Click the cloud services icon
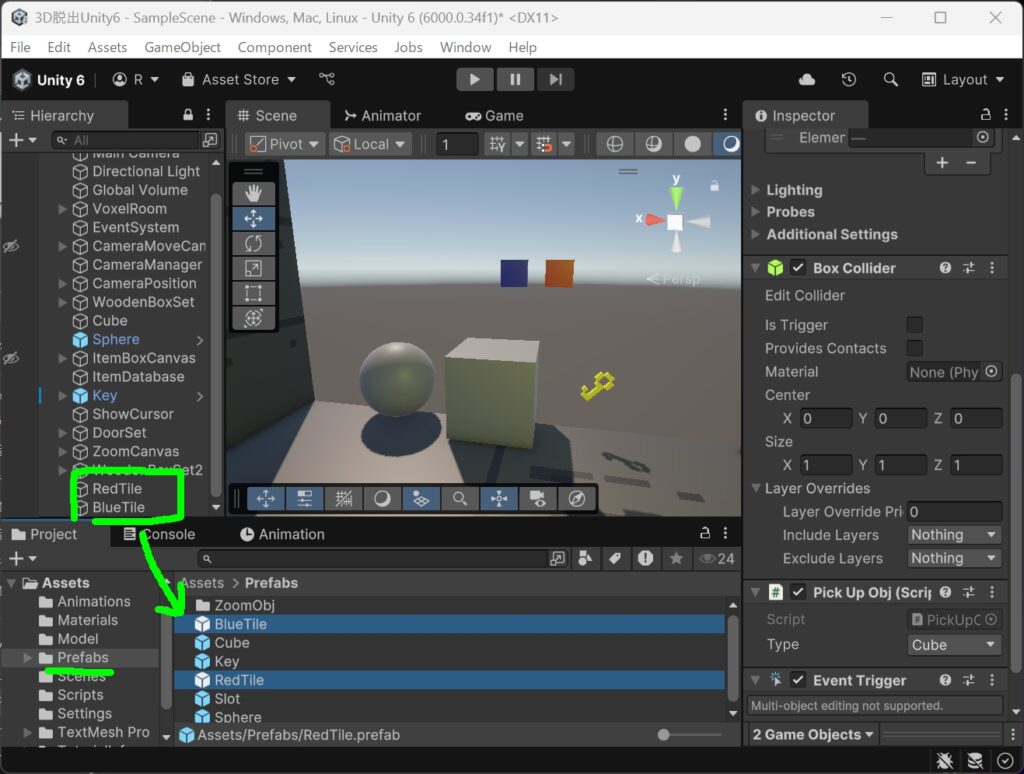The width and height of the screenshot is (1024, 774). [x=807, y=80]
